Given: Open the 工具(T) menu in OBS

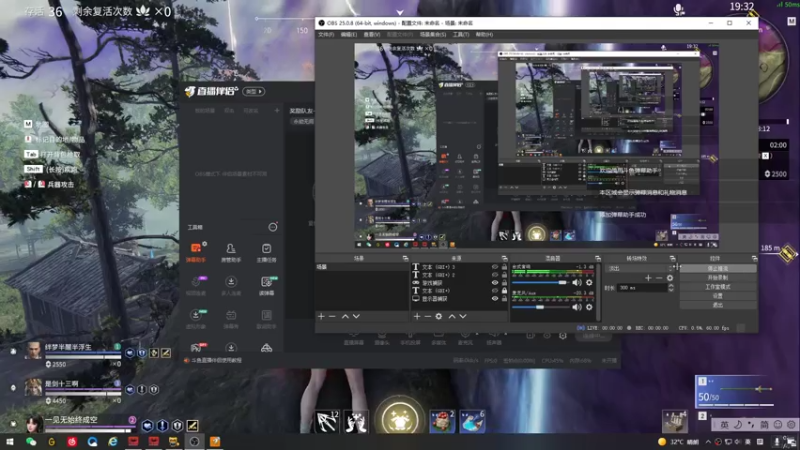Looking at the screenshot, I should click(461, 35).
